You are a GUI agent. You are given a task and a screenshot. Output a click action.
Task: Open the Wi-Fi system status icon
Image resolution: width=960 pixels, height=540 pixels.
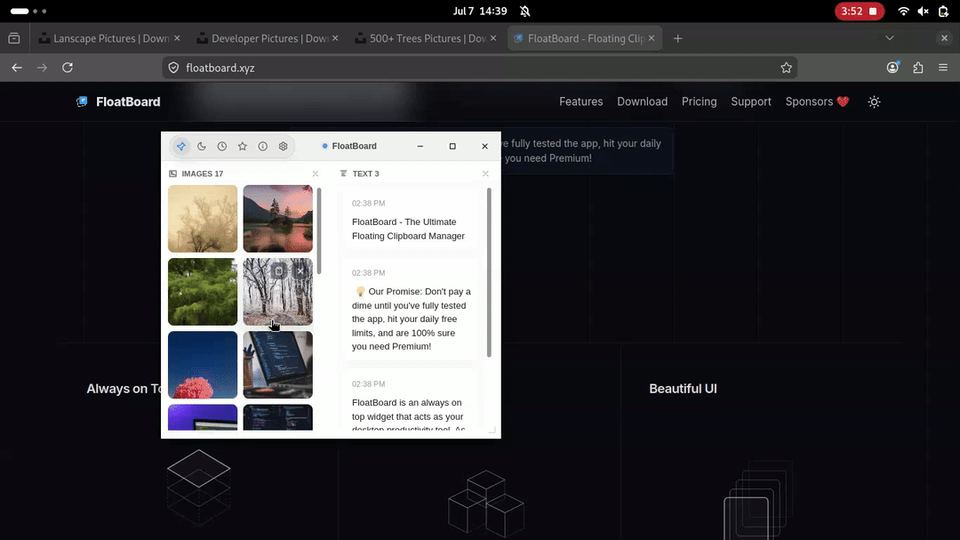coord(903,11)
